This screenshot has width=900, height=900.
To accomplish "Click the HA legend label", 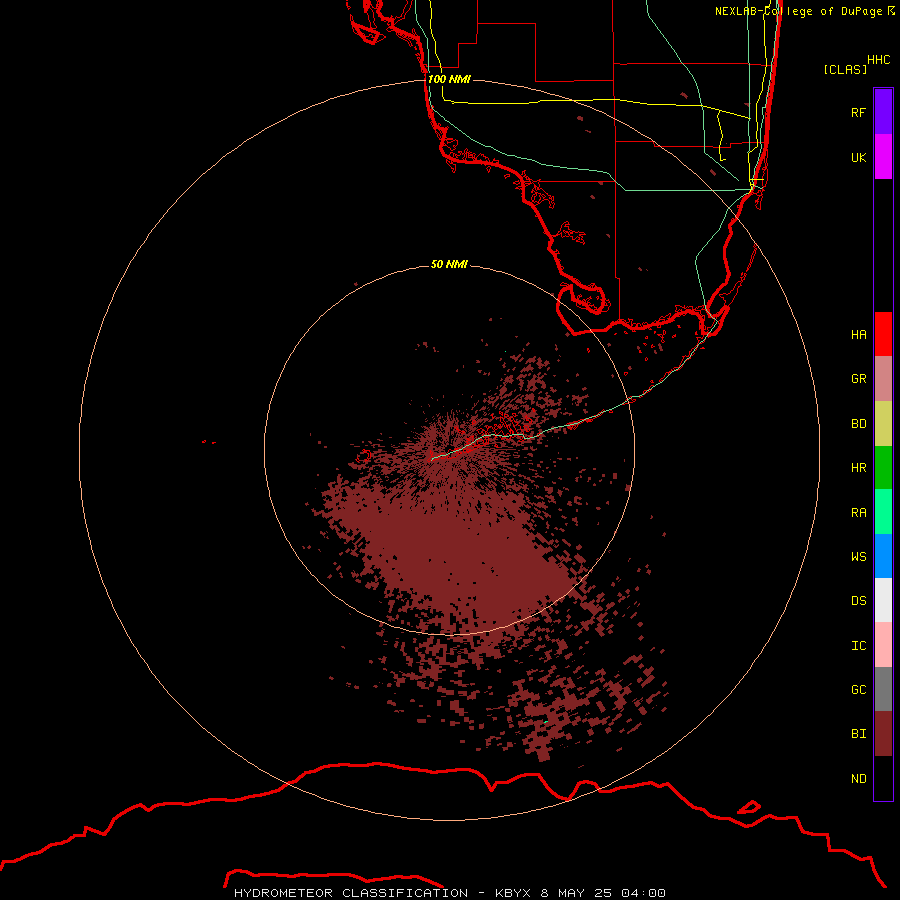I will click(x=858, y=335).
